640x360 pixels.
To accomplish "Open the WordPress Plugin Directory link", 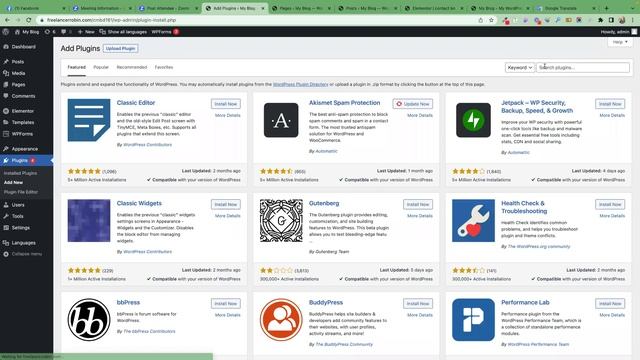I will click(x=300, y=84).
